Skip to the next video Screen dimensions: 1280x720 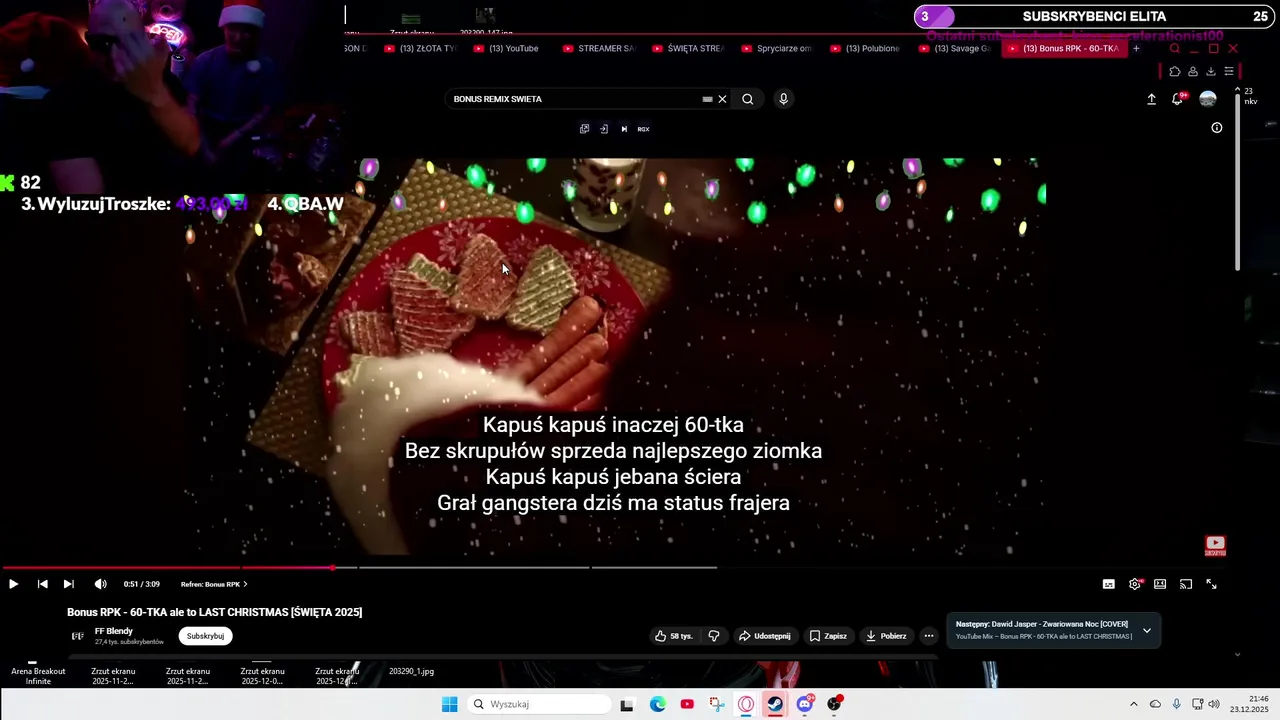click(68, 584)
